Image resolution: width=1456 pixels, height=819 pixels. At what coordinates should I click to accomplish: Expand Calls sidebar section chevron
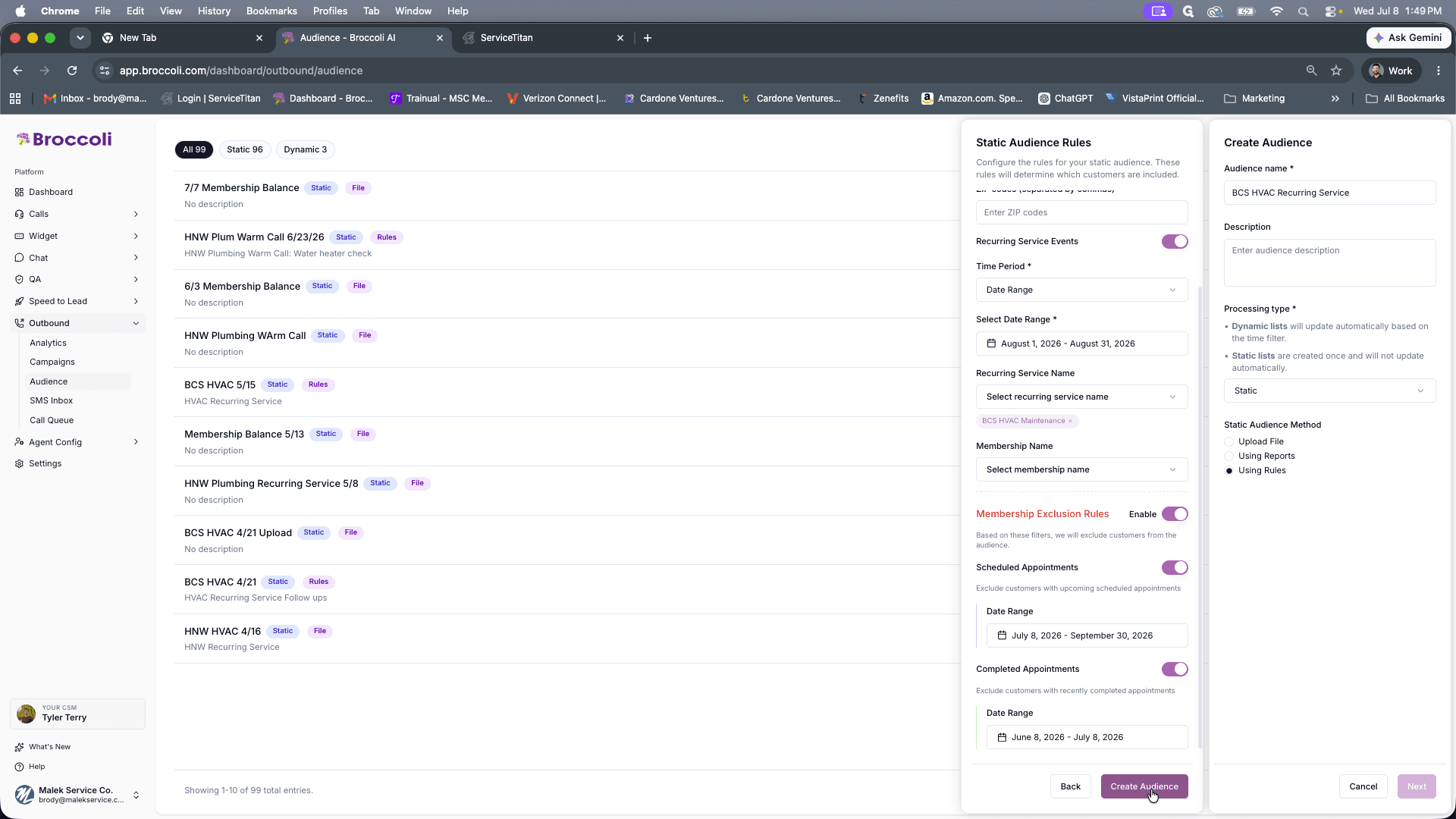click(136, 214)
